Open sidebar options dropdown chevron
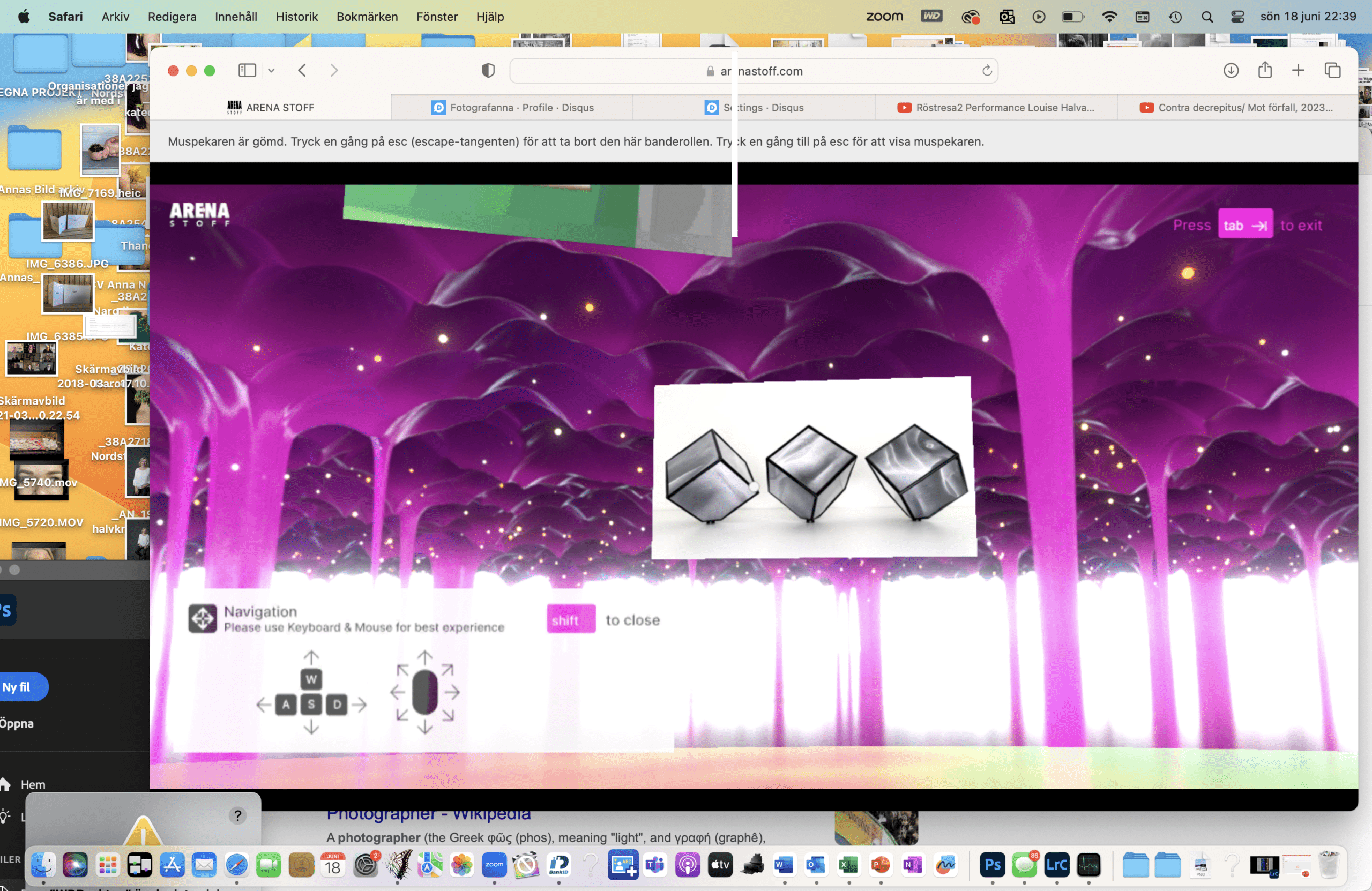Screen dimensions: 1372x891 tap(271, 70)
